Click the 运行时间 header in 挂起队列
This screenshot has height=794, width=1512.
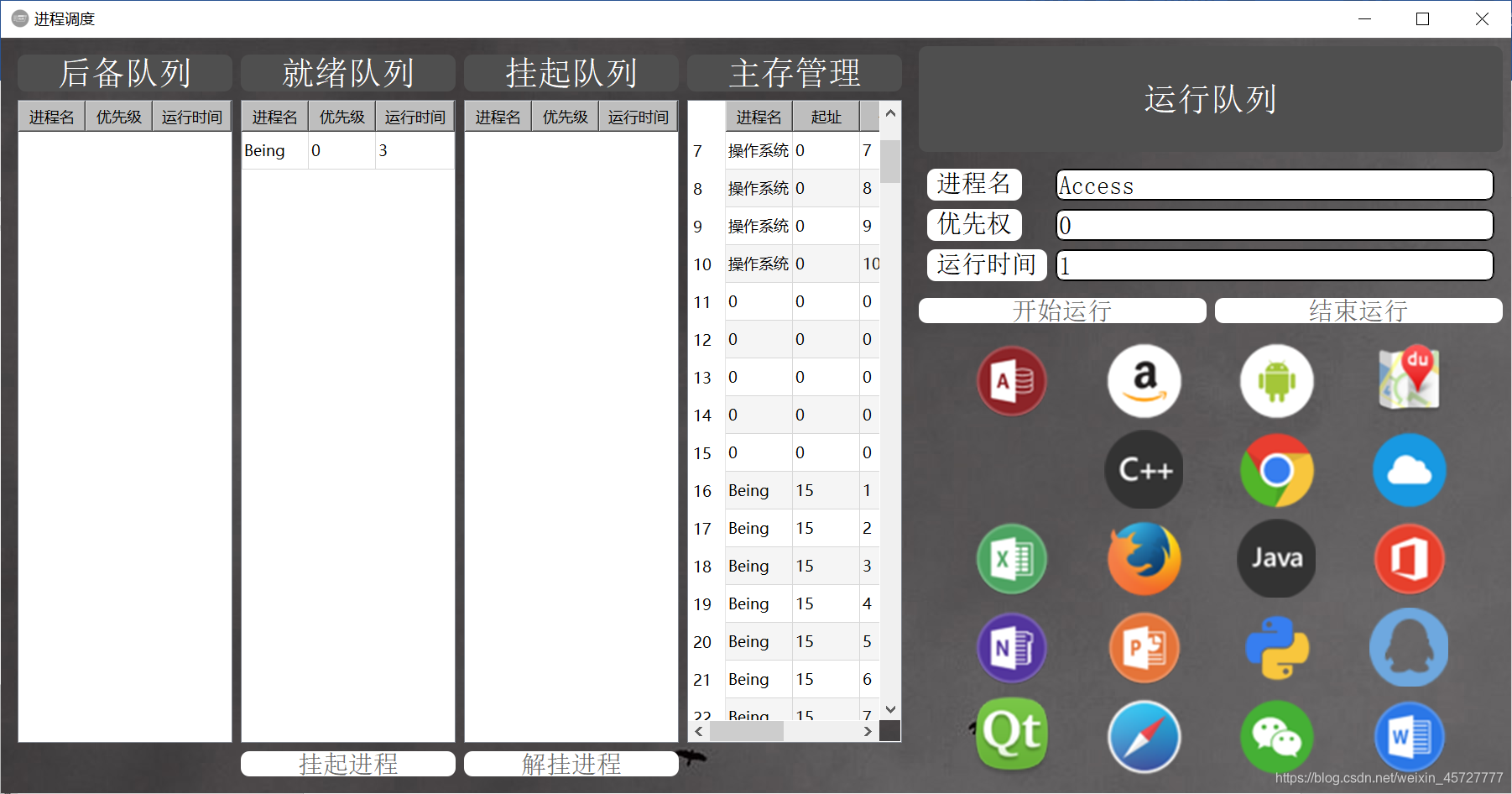639,117
